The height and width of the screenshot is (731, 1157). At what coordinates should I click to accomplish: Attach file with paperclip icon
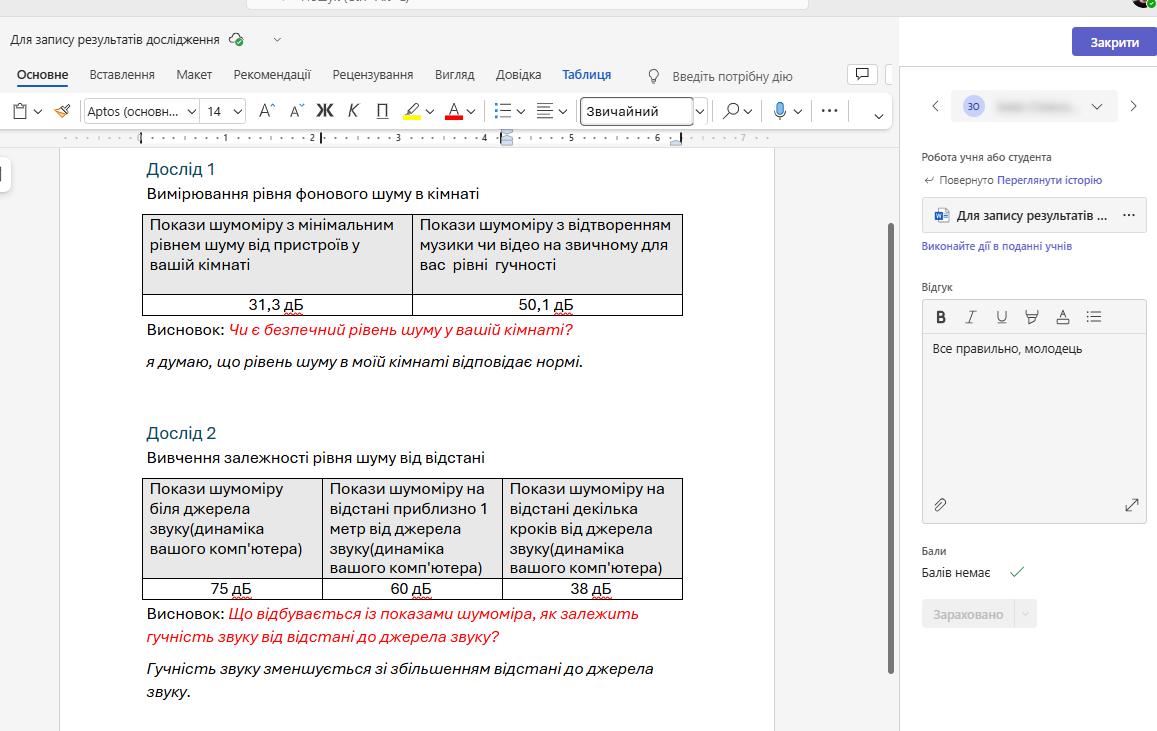940,505
